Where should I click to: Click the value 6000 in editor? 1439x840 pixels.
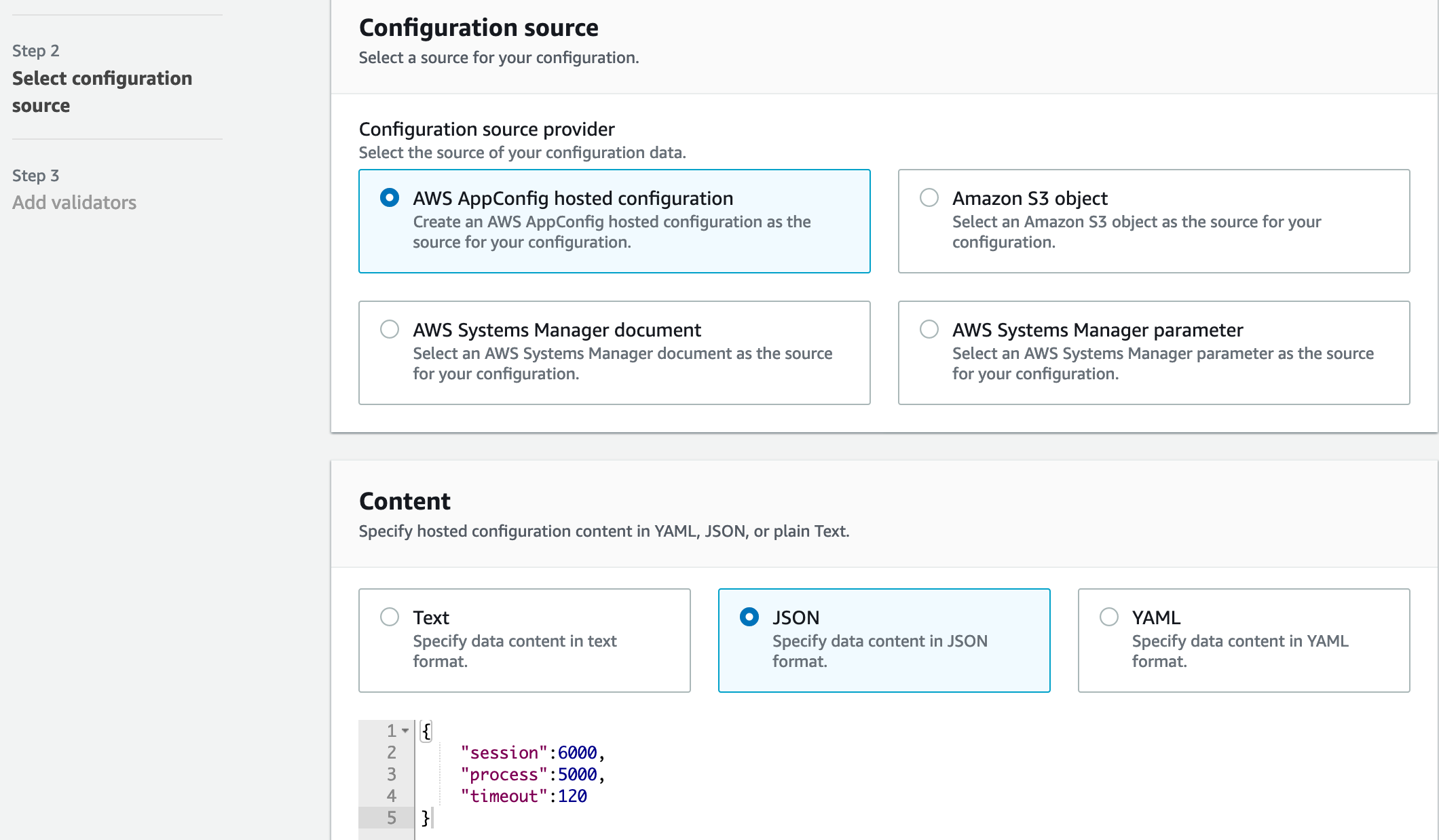[577, 752]
